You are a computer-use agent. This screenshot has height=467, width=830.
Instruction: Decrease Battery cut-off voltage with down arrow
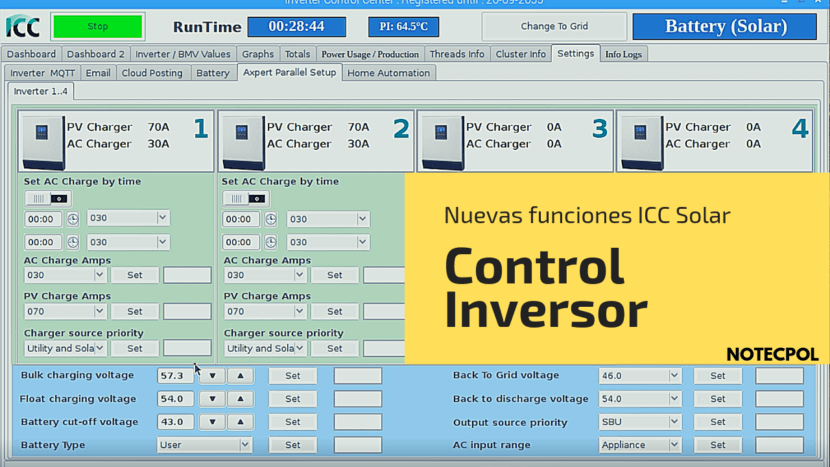tap(212, 422)
